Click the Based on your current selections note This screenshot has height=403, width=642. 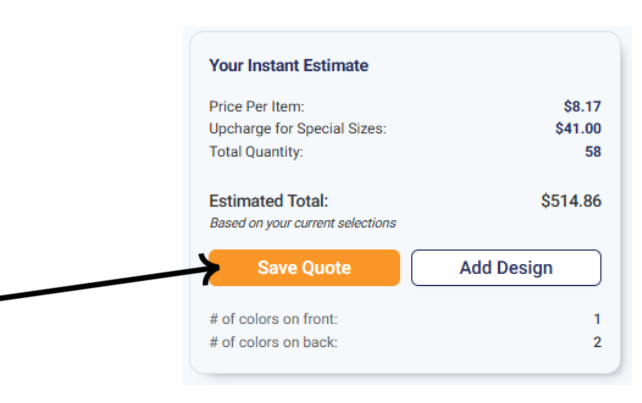tap(302, 223)
